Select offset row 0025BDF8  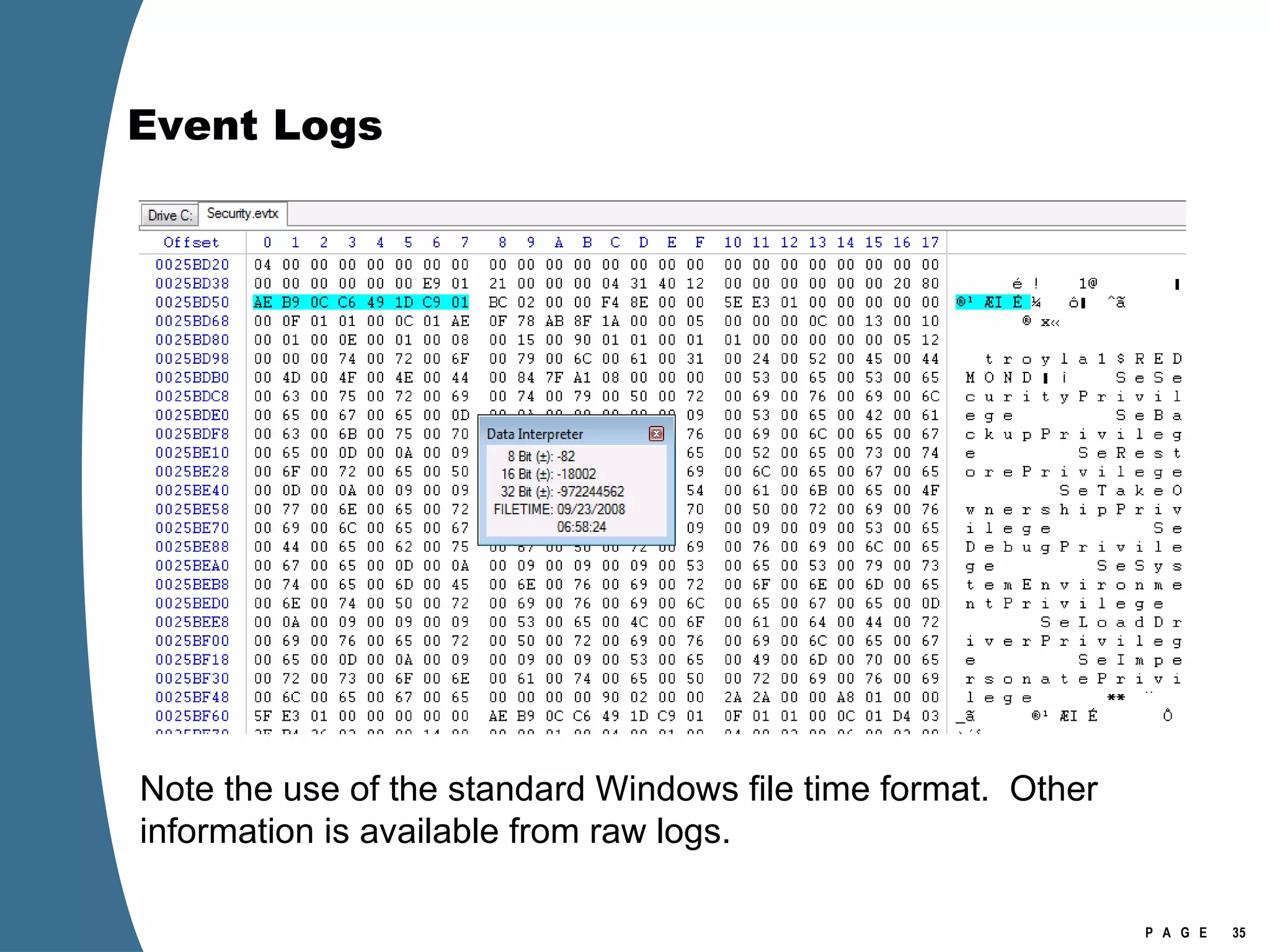pyautogui.click(x=192, y=434)
